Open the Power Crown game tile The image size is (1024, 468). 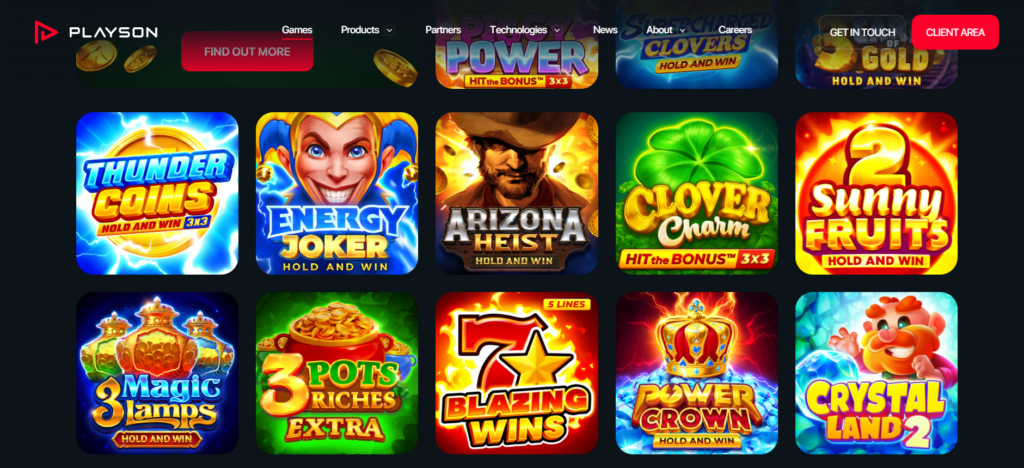[697, 373]
